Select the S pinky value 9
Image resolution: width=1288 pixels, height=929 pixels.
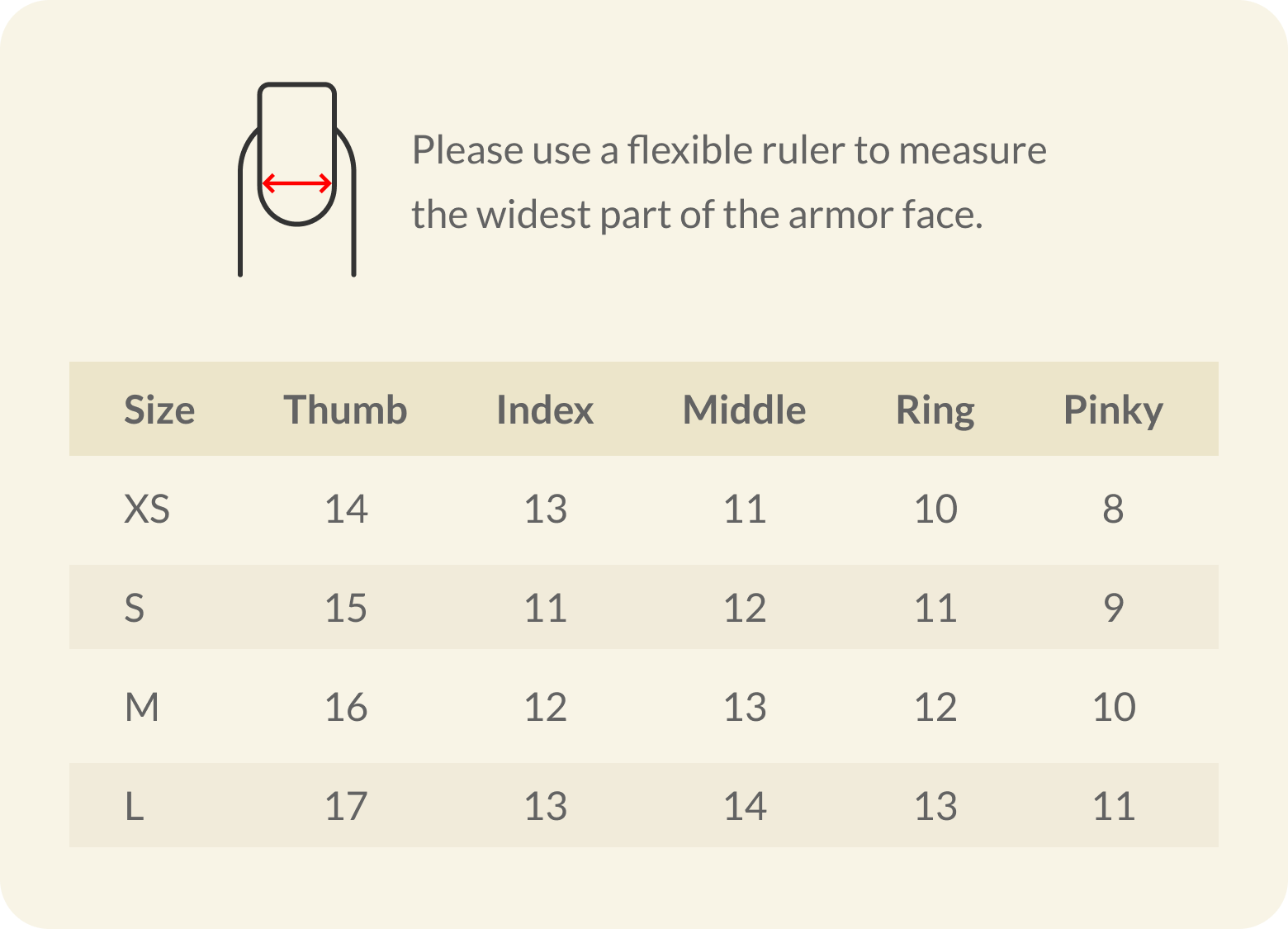[1113, 608]
